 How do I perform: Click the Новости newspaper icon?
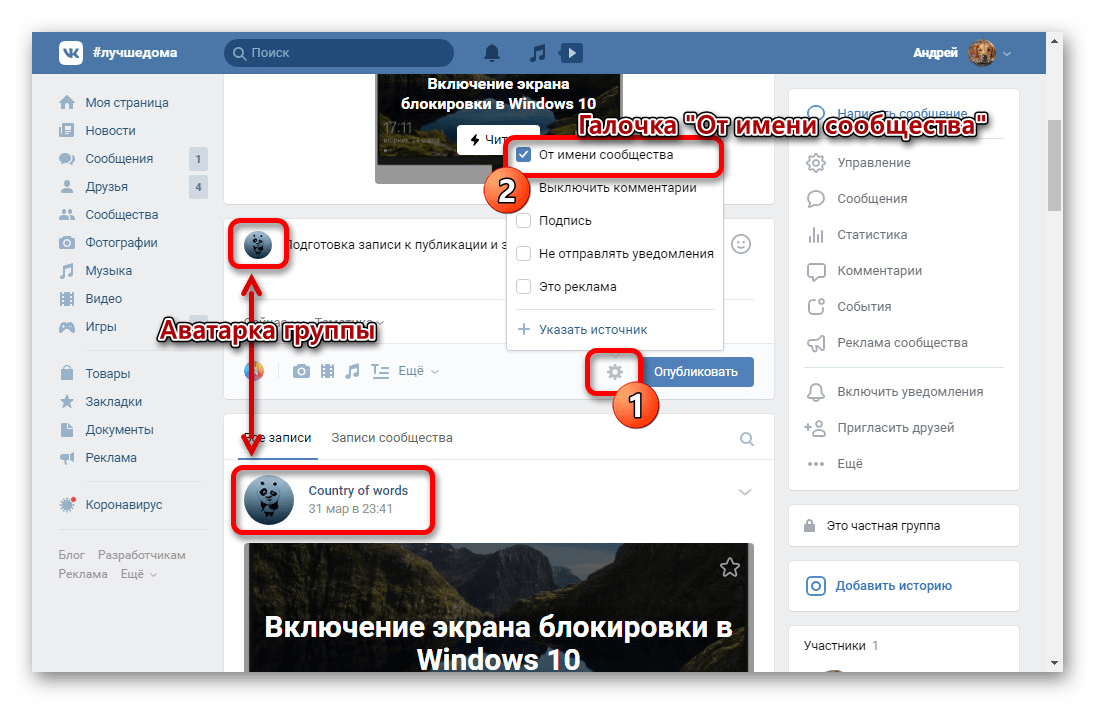pyautogui.click(x=67, y=131)
